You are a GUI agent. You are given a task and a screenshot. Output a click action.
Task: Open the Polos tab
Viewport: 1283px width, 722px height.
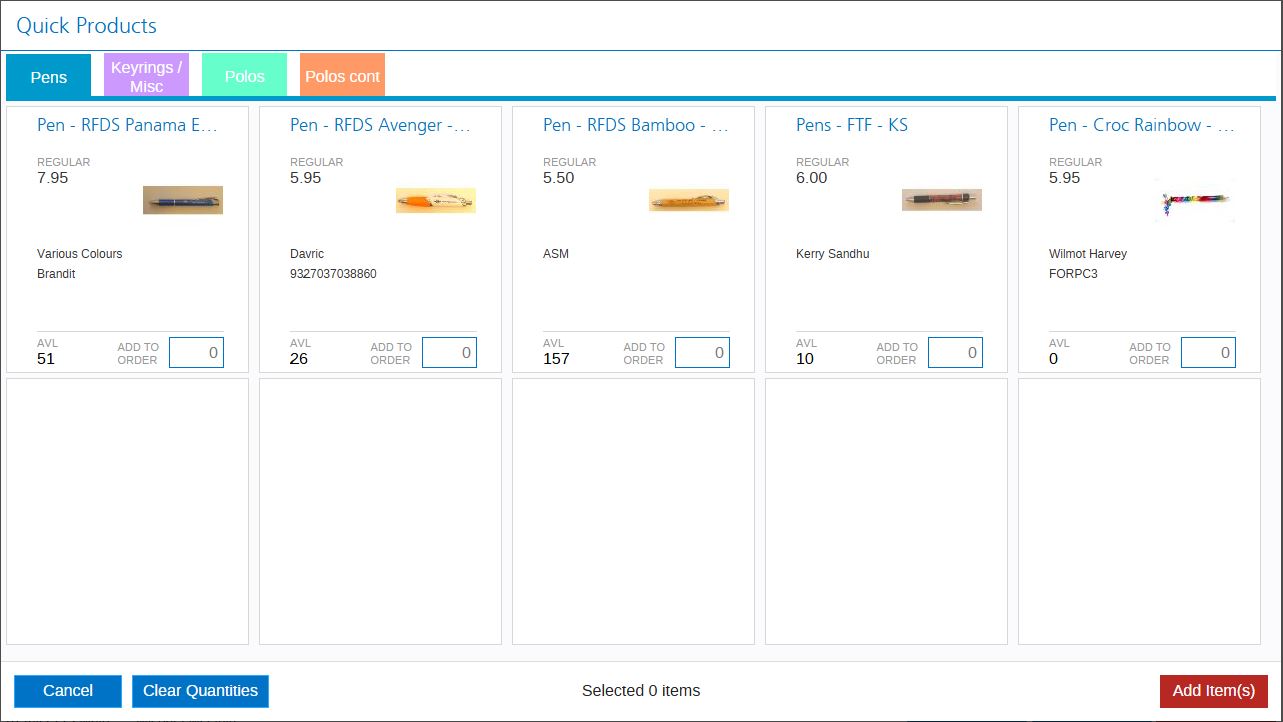[x=243, y=74]
